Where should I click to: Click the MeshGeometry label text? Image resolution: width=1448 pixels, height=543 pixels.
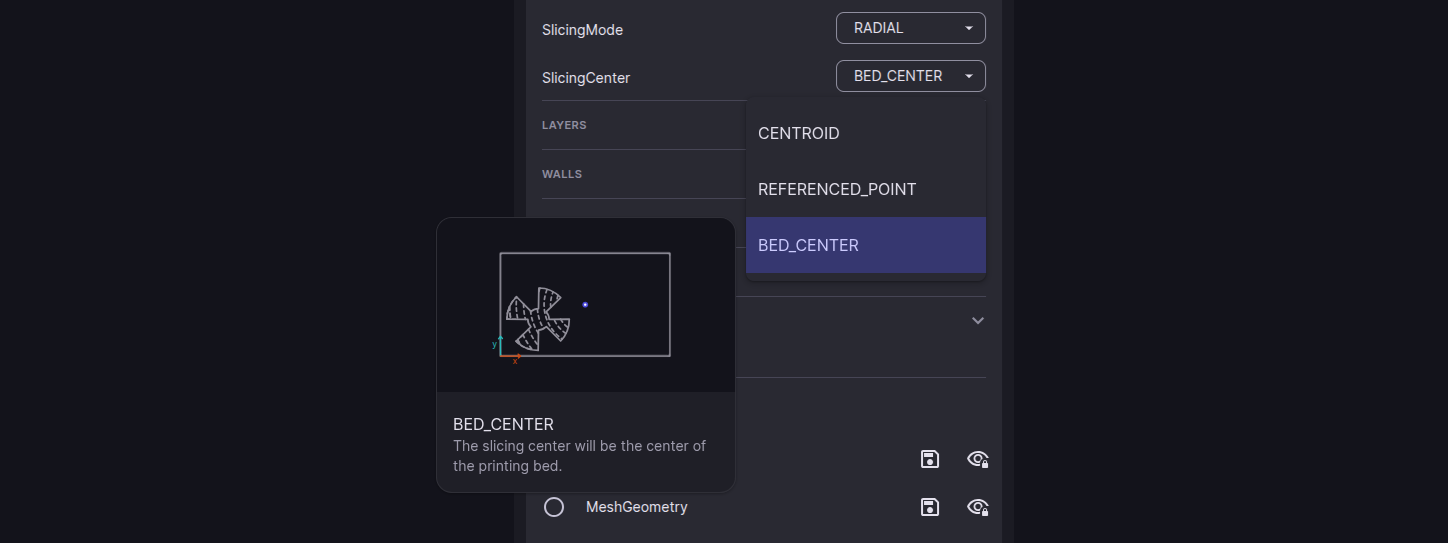(636, 507)
